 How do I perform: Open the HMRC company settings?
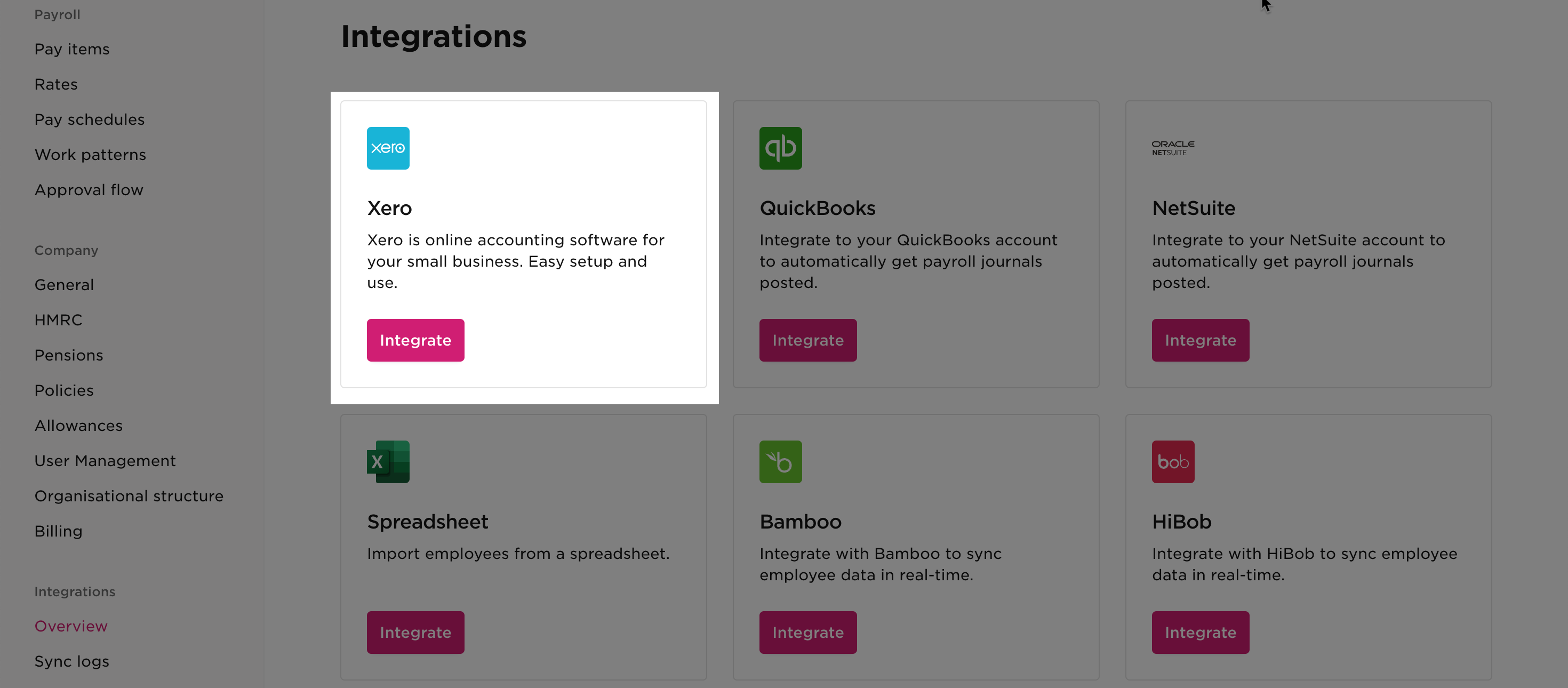[58, 319]
